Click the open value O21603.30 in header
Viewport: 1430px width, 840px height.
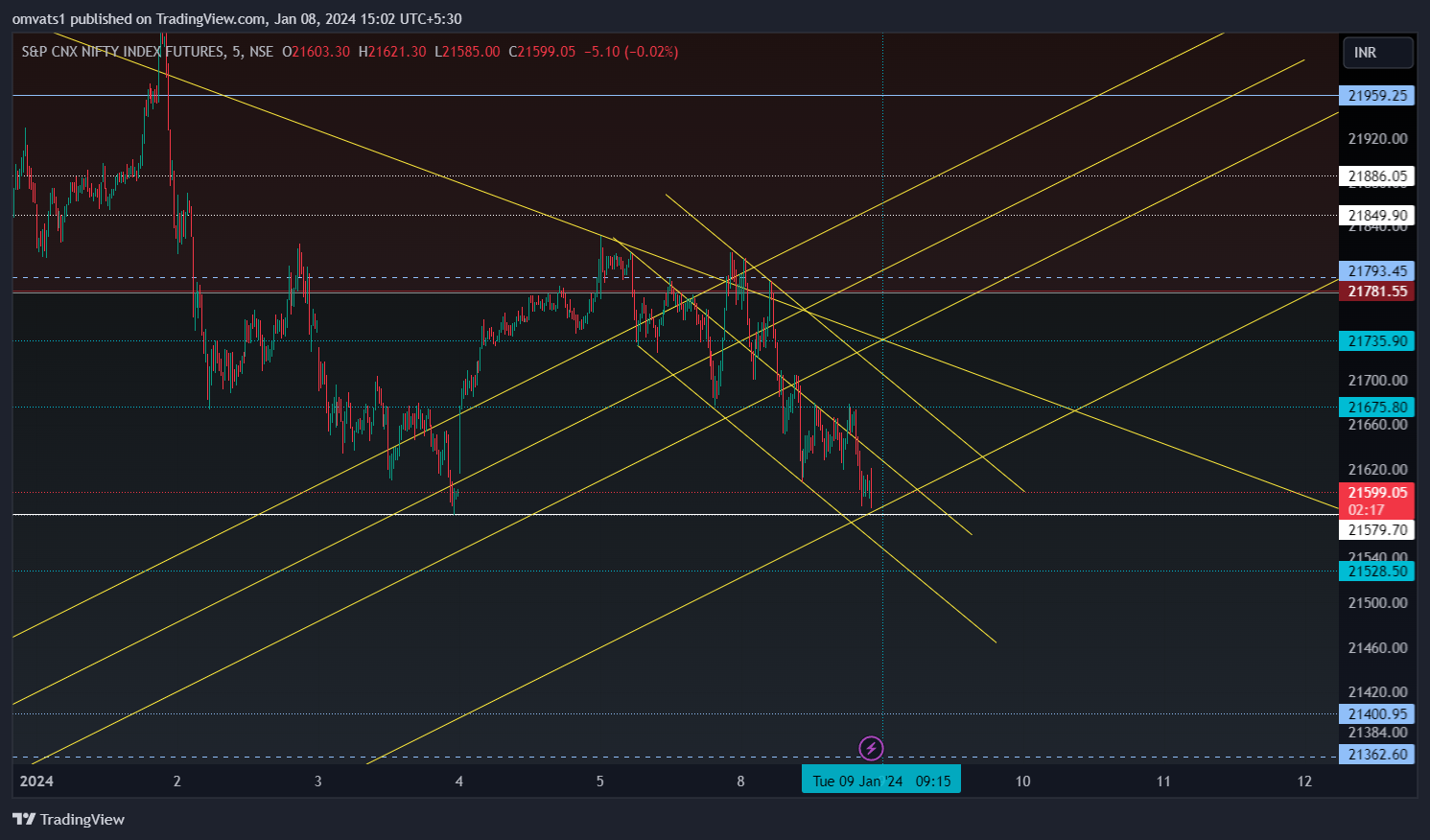(x=316, y=52)
